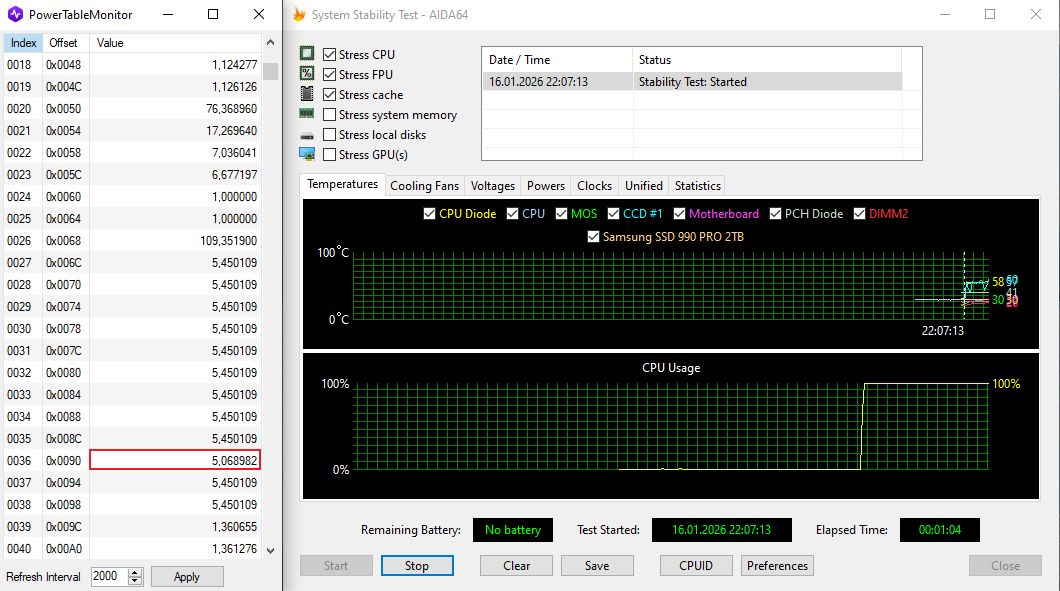Viewport: 1060px width, 591px height.
Task: Uncheck the Stress cache checkbox
Action: coord(329,95)
